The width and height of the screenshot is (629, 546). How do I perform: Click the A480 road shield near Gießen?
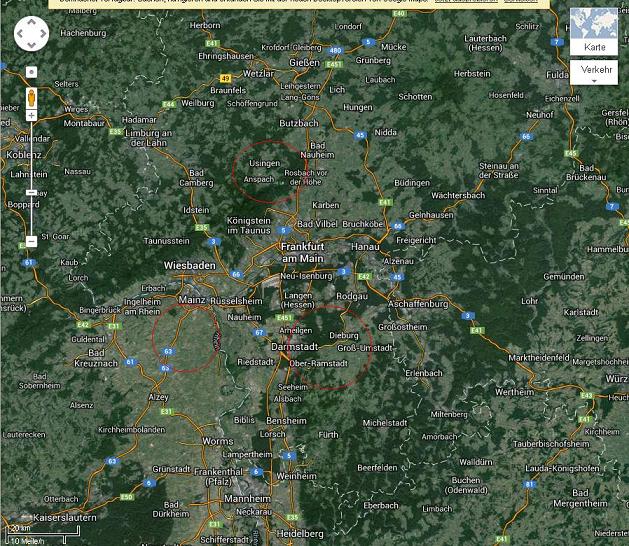coord(335,50)
